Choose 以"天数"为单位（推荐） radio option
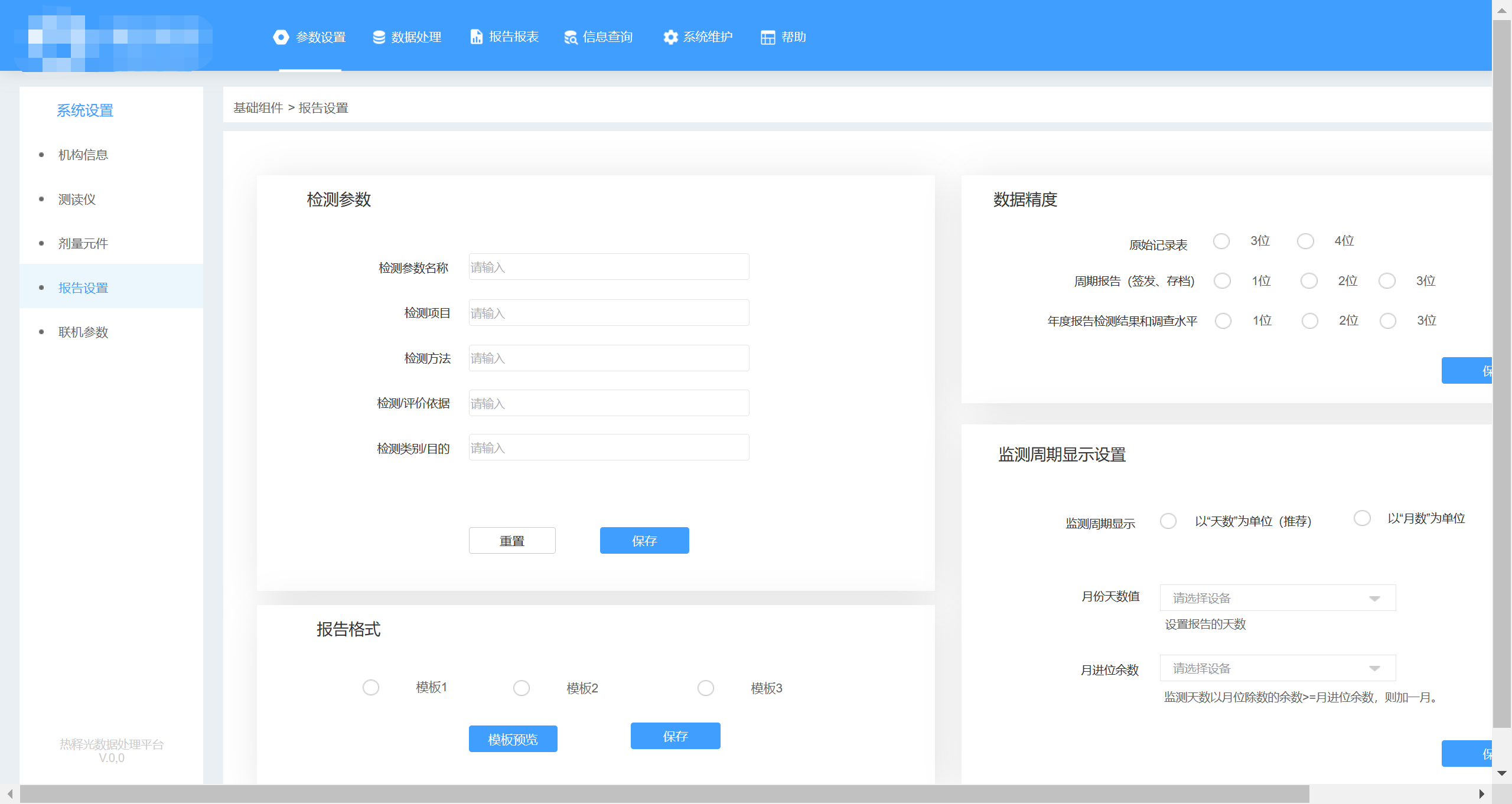 point(1168,521)
